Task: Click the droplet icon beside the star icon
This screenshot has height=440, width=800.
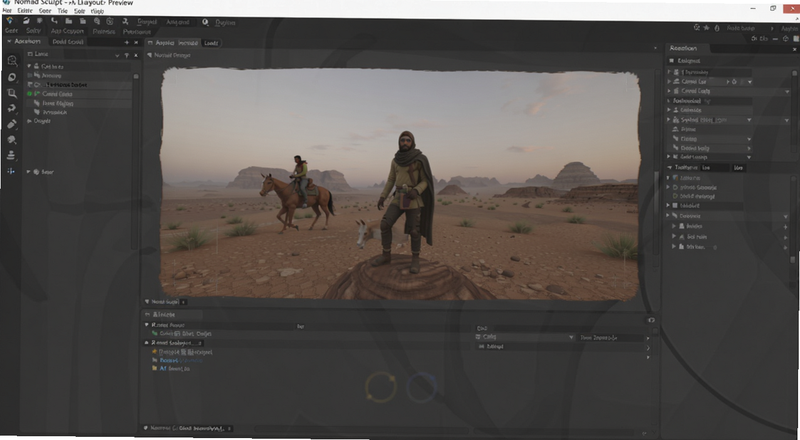Action: click(717, 28)
